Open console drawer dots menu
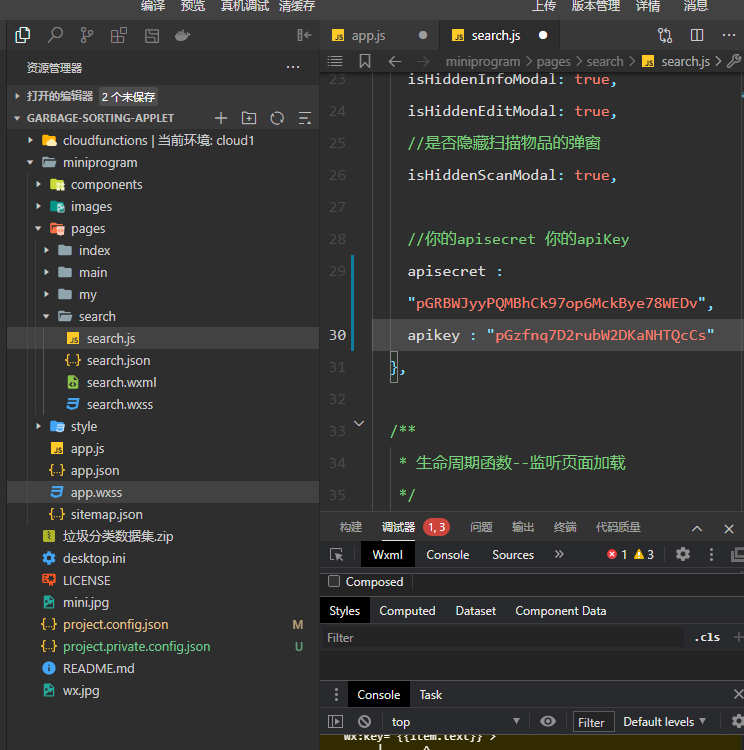 [336, 694]
